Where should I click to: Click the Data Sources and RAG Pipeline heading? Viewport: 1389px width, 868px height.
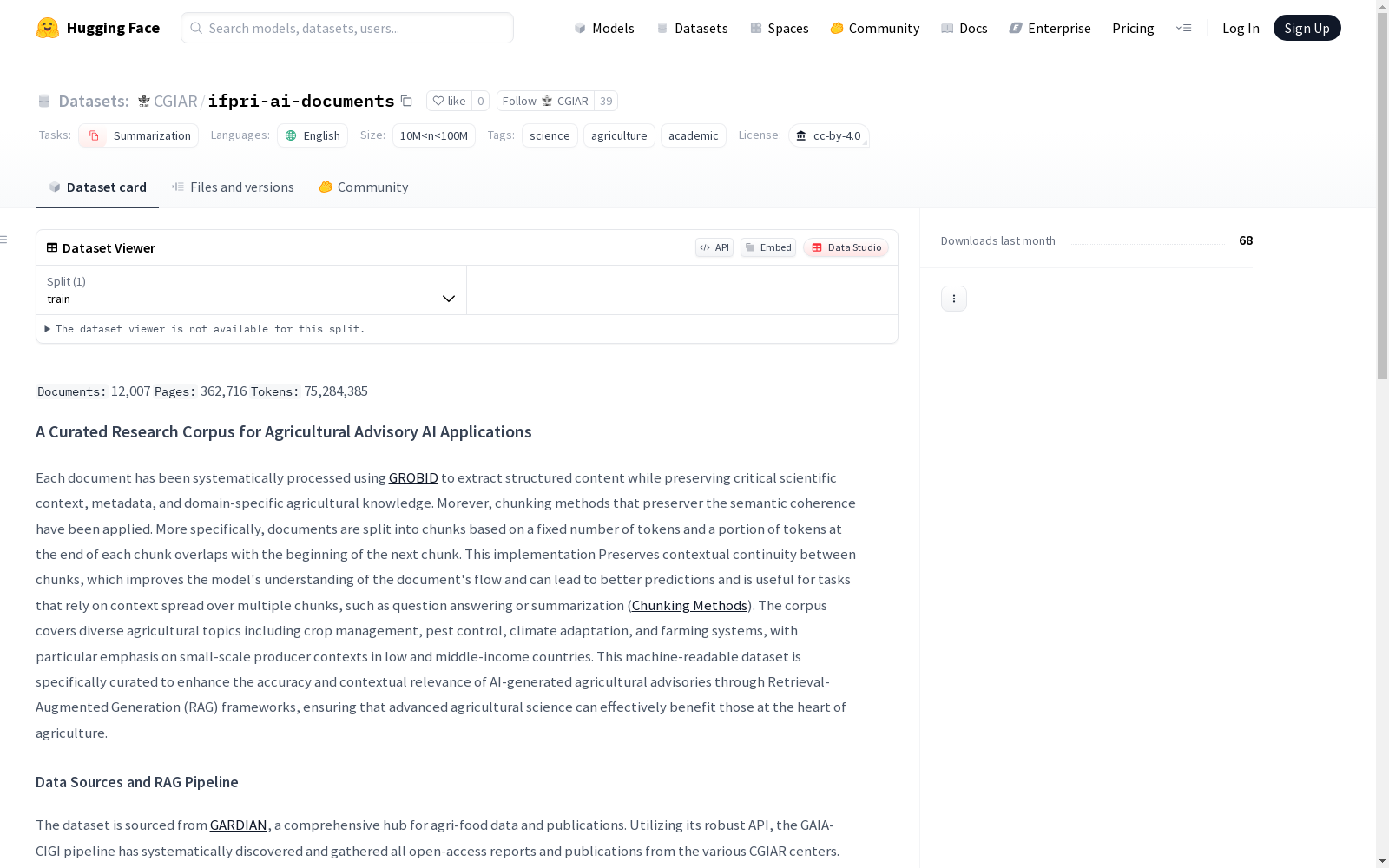[137, 782]
